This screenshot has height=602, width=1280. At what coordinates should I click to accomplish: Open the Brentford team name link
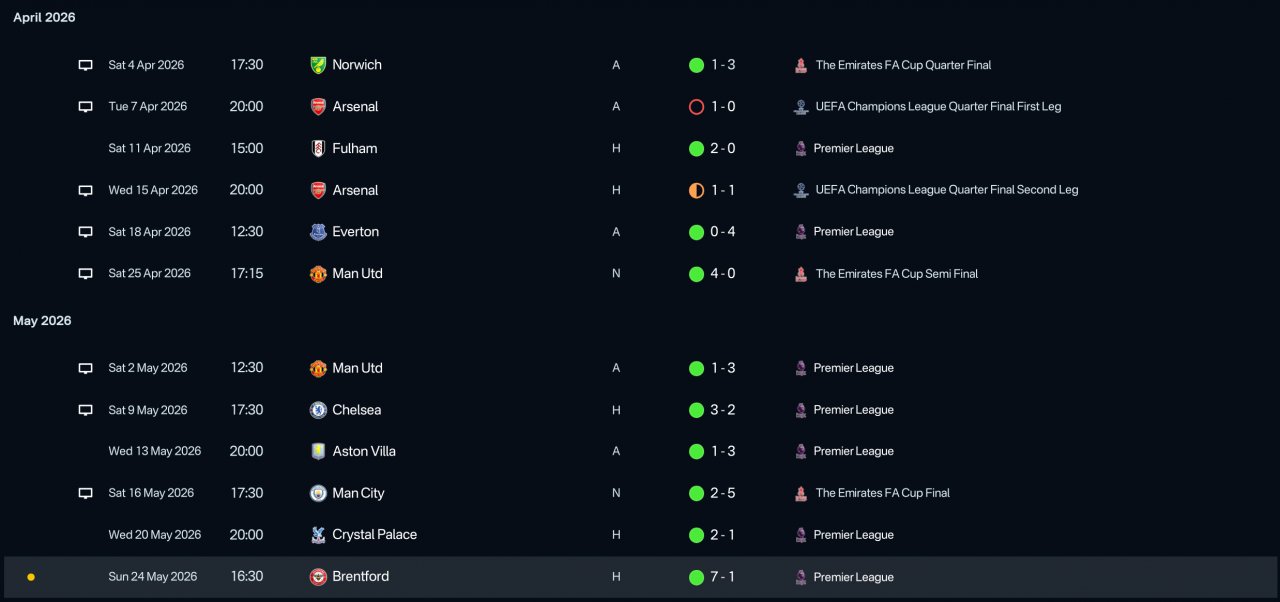(x=360, y=577)
